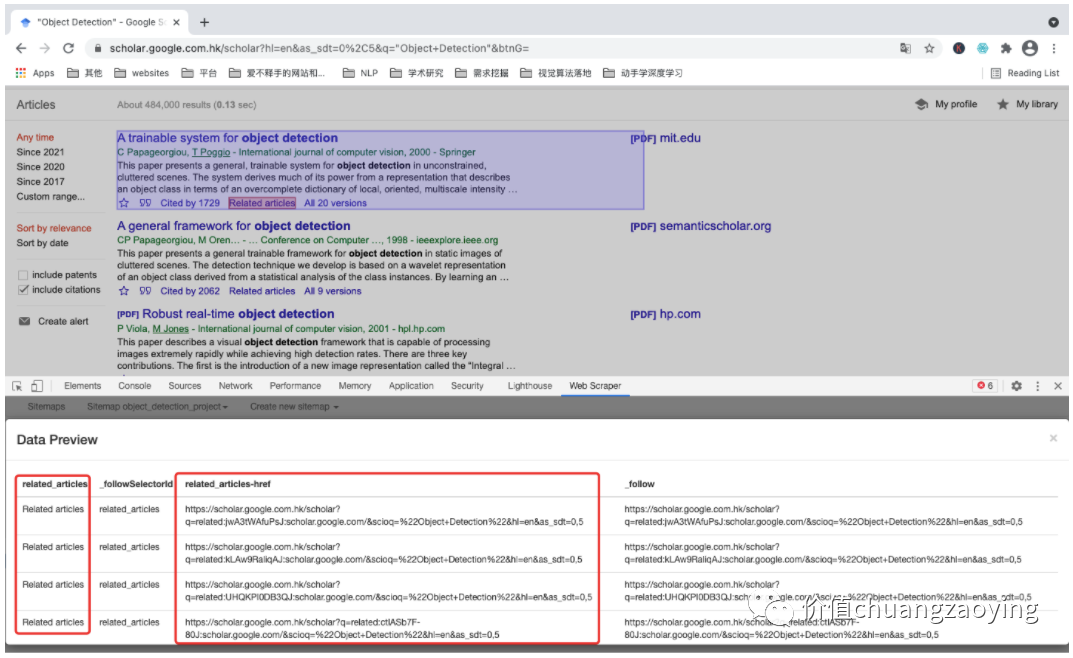Screen dimensions: 1073x658
Task: Open the translate page icon in address bar
Action: coord(905,49)
